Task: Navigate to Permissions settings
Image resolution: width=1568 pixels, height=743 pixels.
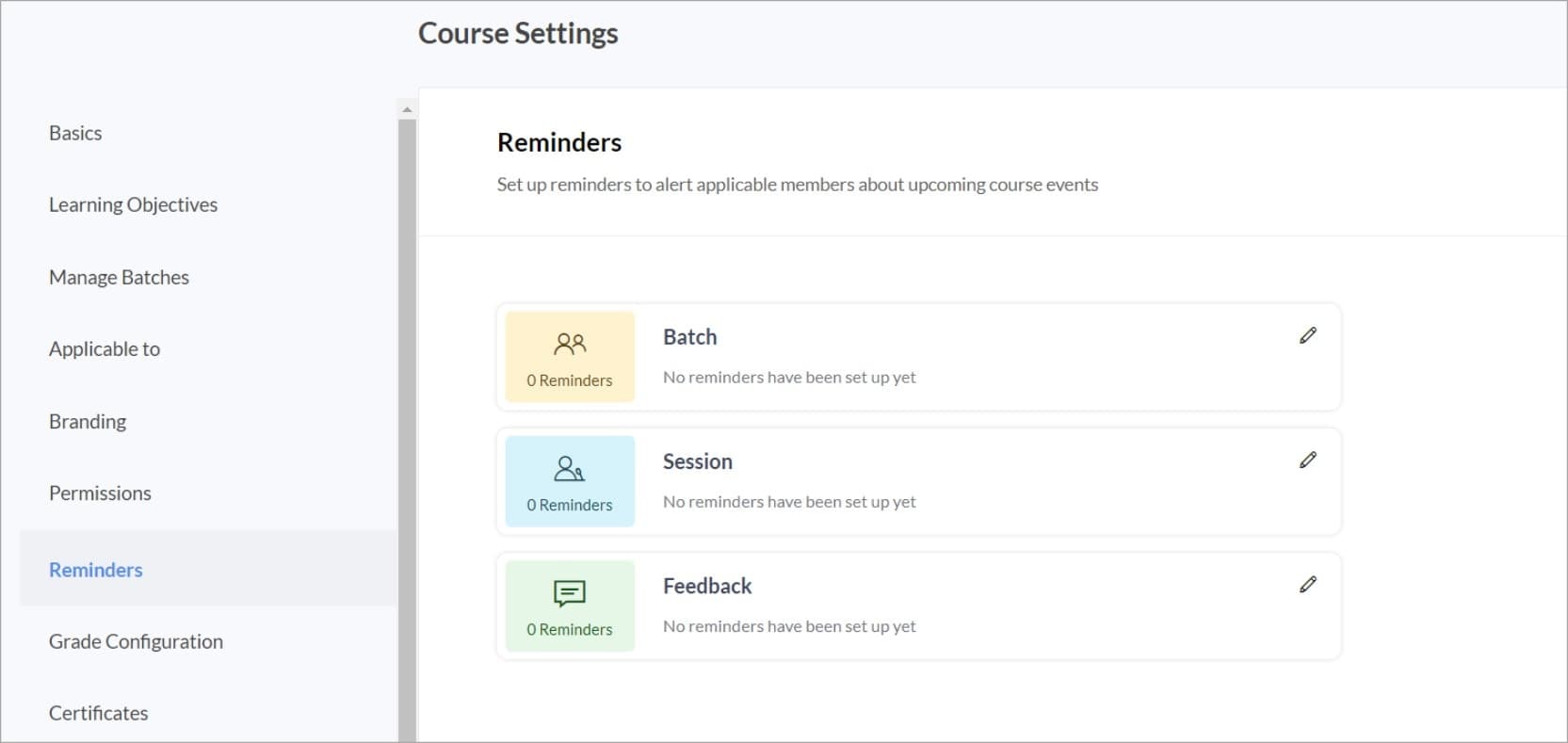Action: click(100, 493)
